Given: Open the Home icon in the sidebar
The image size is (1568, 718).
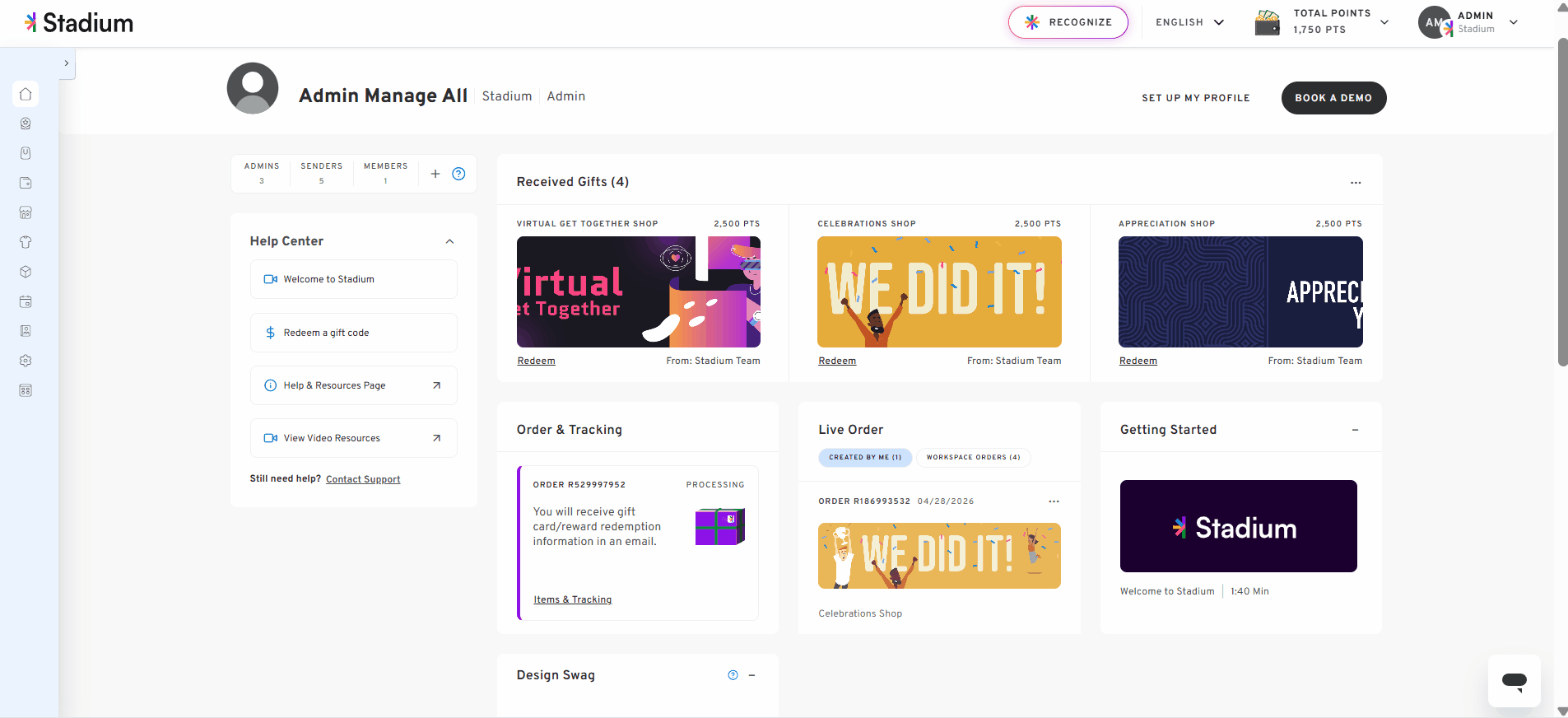Looking at the screenshot, I should click(26, 94).
